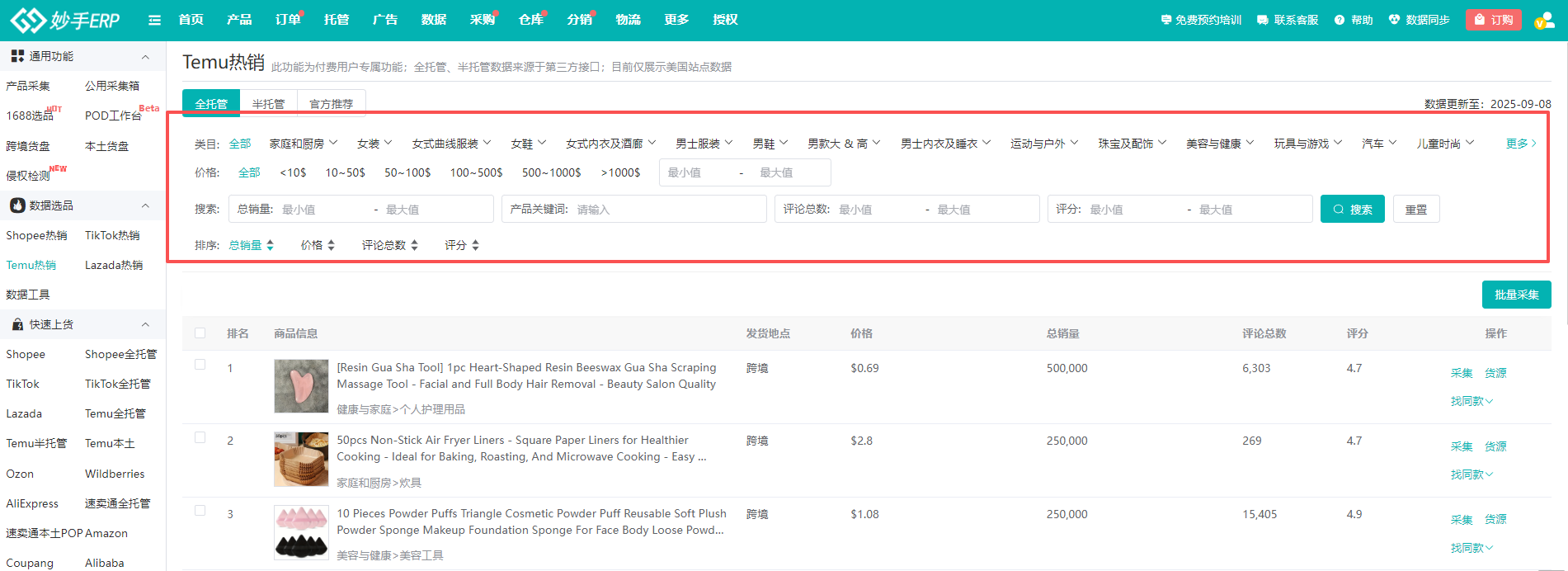This screenshot has width=1568, height=571.
Task: Click 数据同步 sync icon
Action: [1419, 20]
